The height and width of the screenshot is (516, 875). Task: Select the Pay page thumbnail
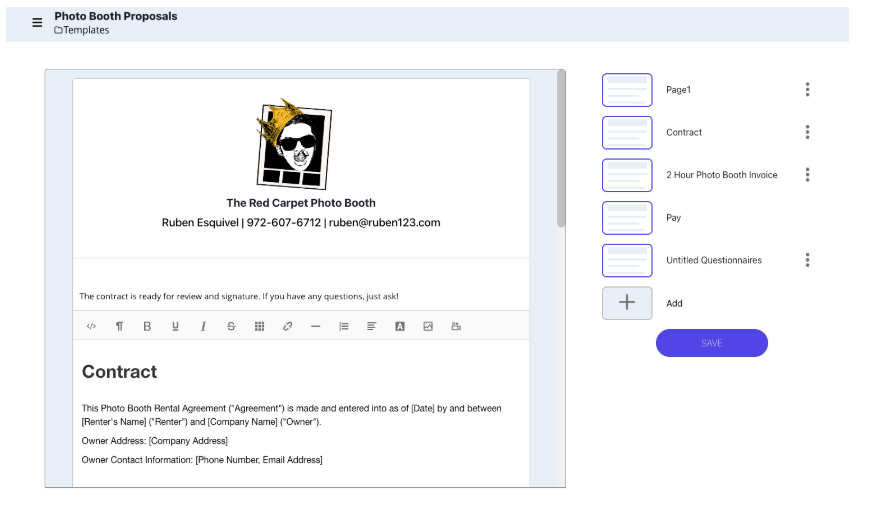(x=627, y=218)
